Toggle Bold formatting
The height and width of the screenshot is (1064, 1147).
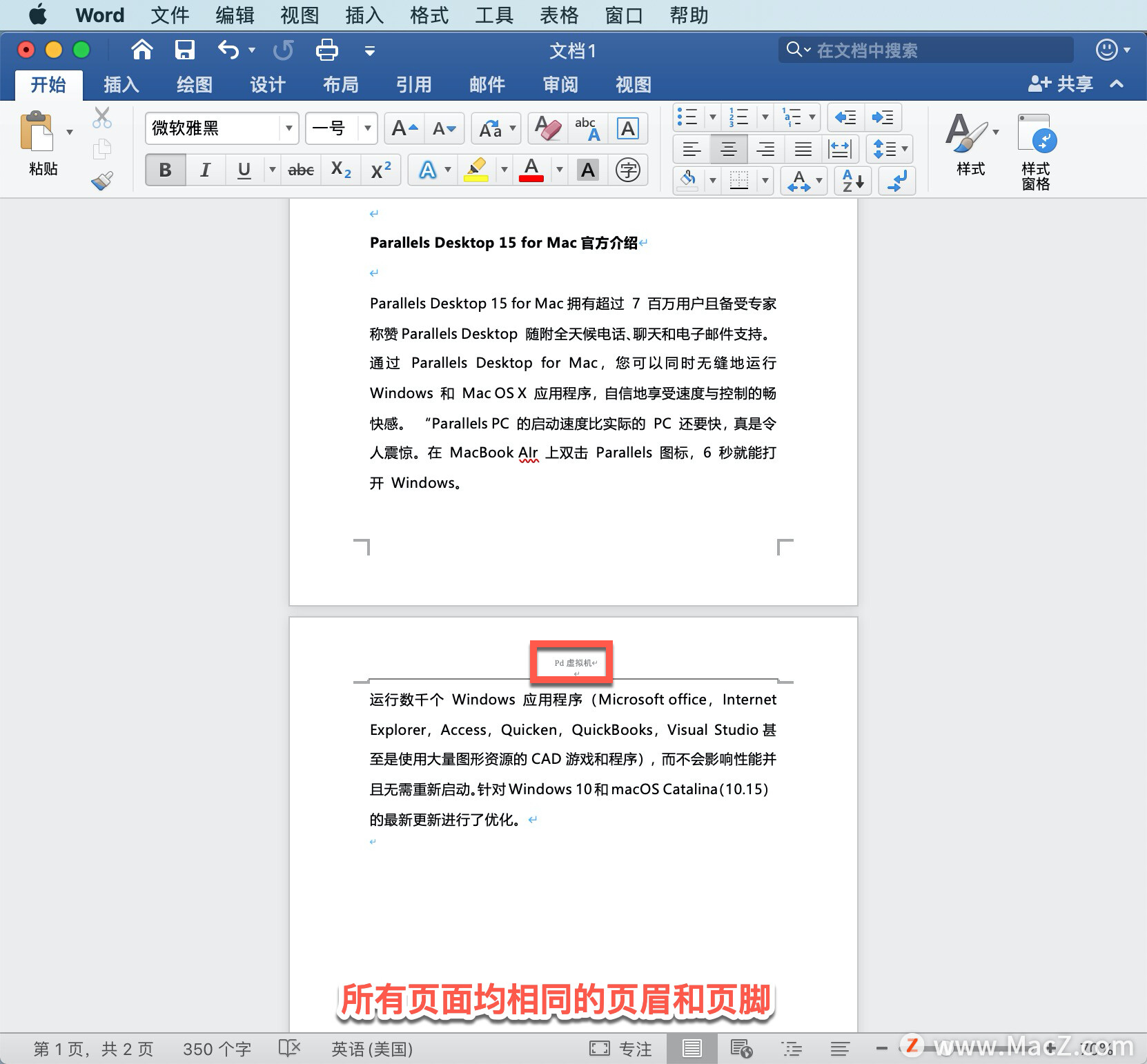tap(166, 170)
